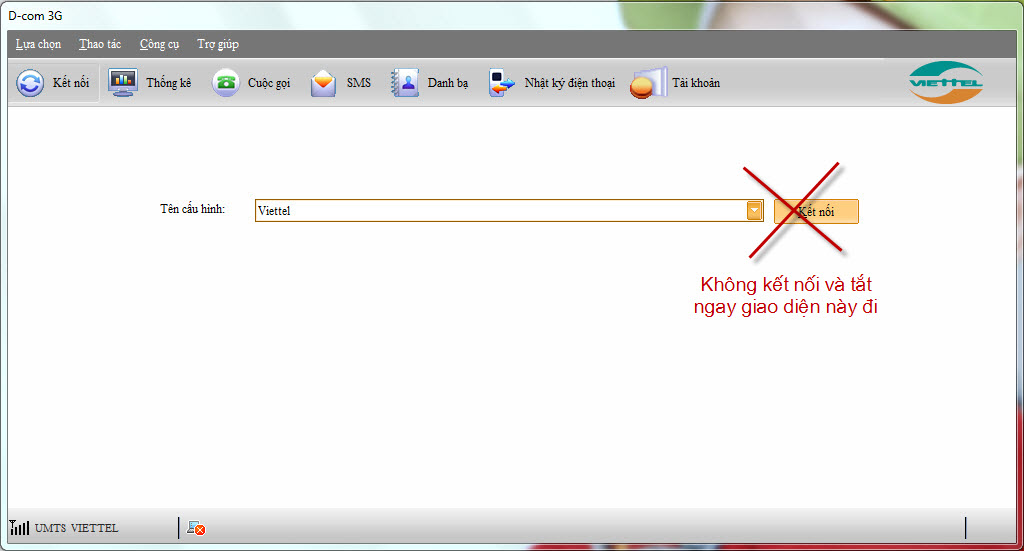
Task: Click the disconnected network status icon
Action: [x=196, y=528]
